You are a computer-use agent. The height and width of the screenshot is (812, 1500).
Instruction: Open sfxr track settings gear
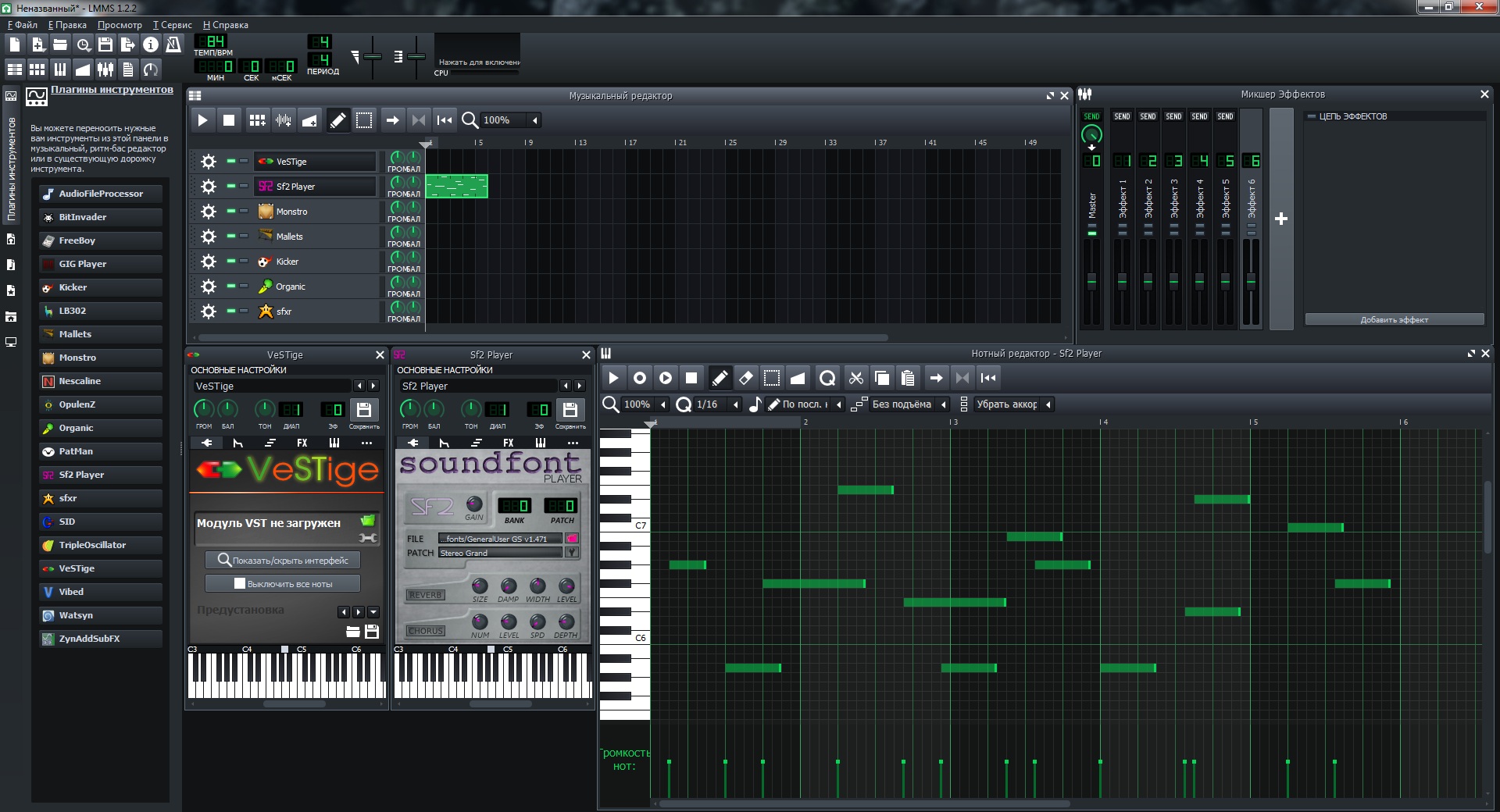pyautogui.click(x=209, y=312)
